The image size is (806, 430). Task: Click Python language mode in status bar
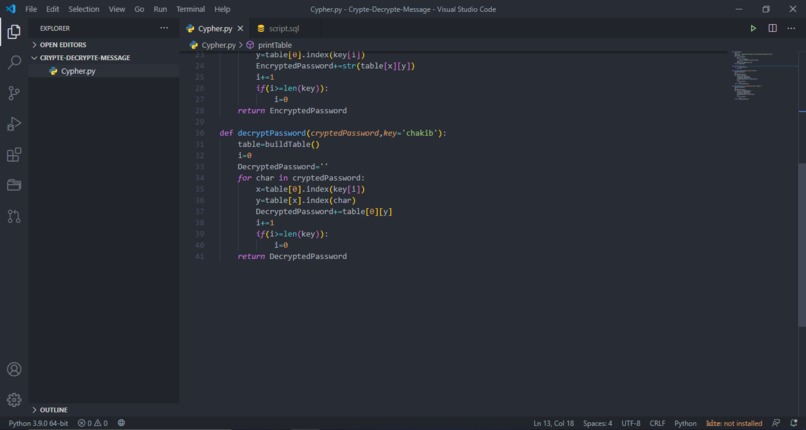pos(685,423)
